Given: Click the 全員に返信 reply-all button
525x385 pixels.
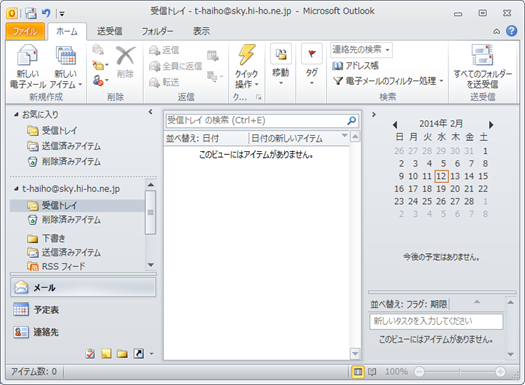Looking at the screenshot, I should point(175,66).
